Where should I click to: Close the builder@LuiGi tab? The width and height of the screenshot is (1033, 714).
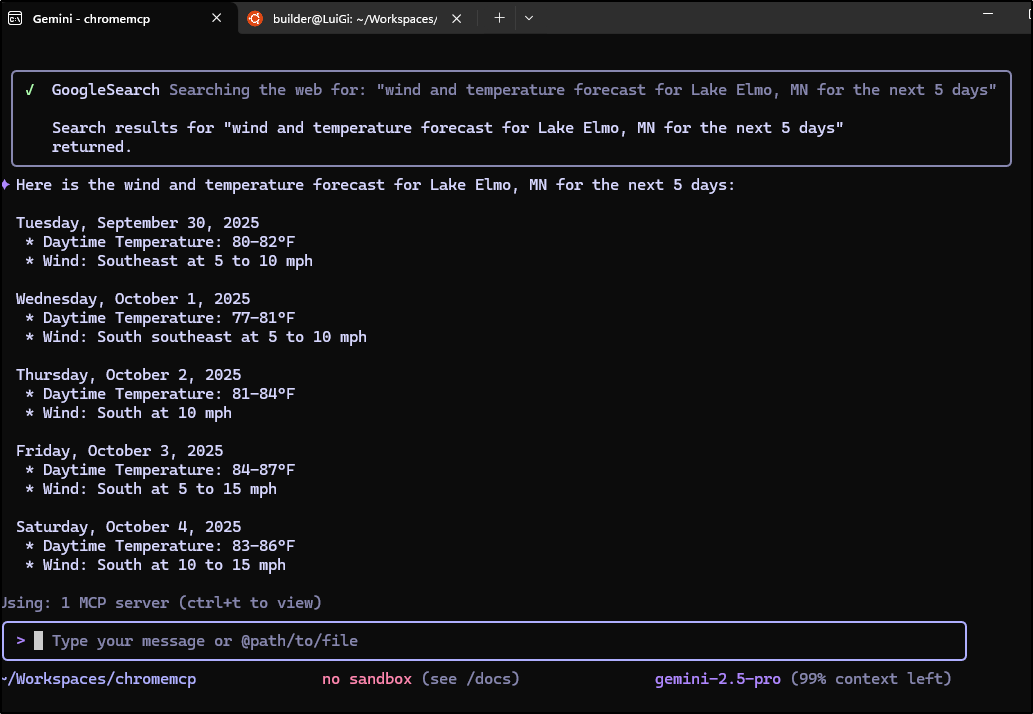pyautogui.click(x=456, y=19)
